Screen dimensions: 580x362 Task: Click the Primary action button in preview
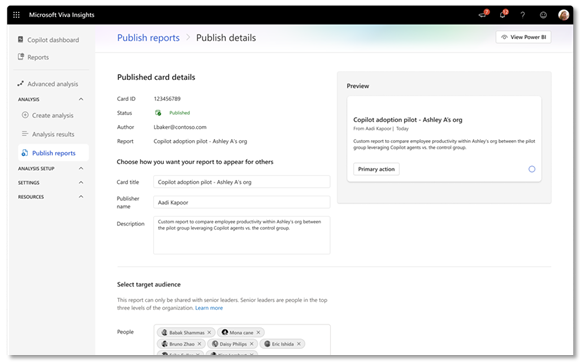376,169
